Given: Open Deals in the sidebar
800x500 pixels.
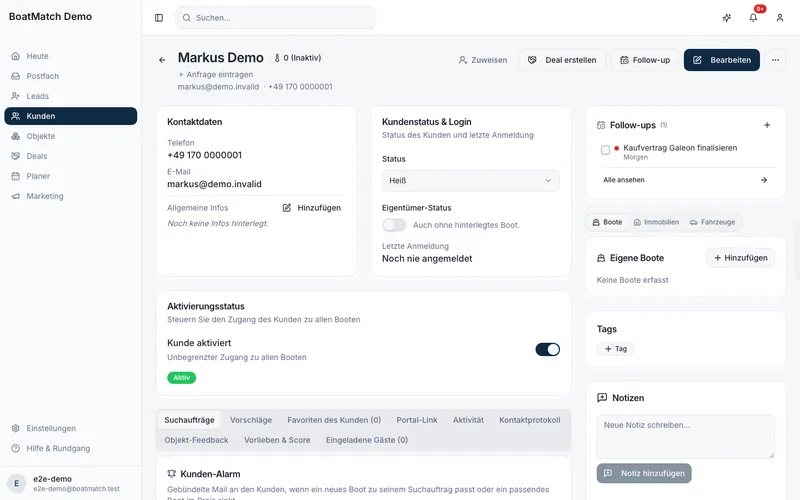Looking at the screenshot, I should point(71,156).
